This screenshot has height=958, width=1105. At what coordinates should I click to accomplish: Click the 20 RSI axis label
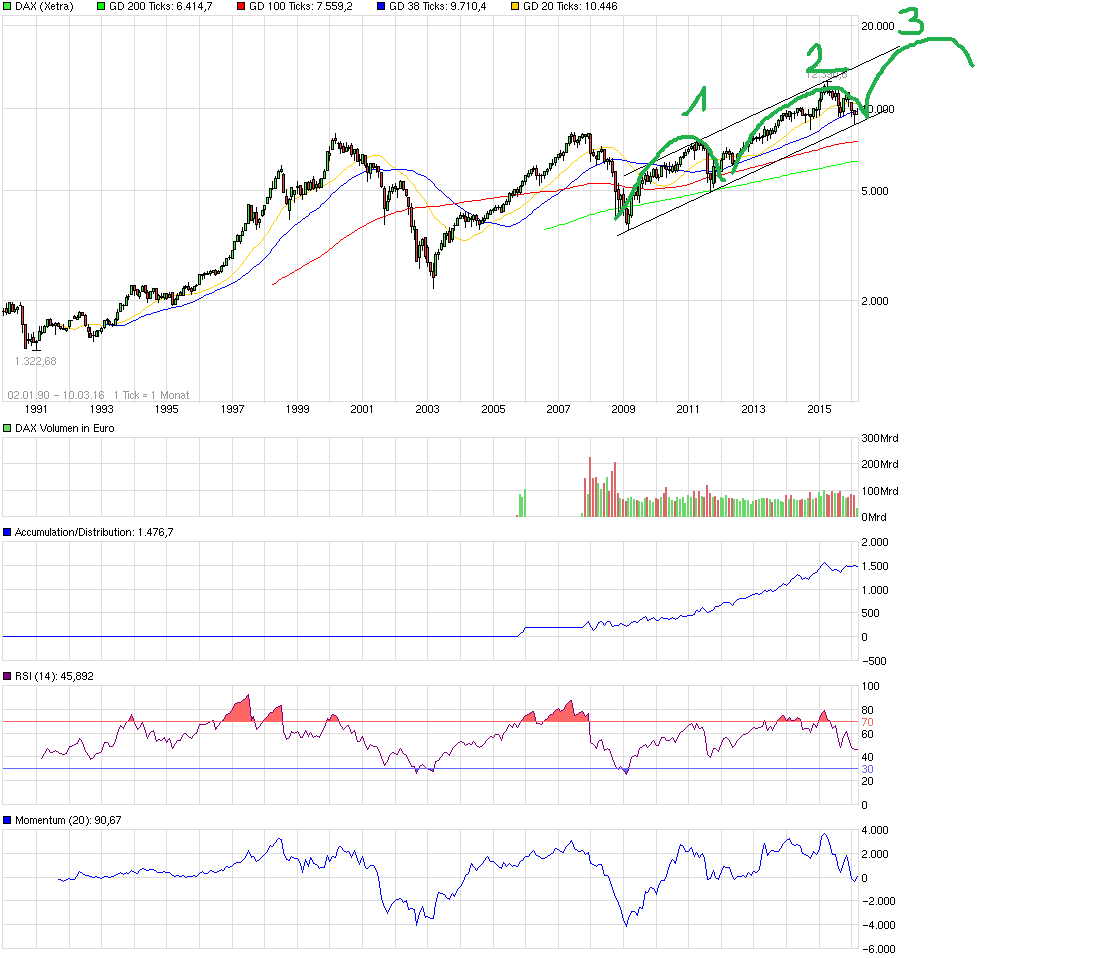click(x=868, y=782)
